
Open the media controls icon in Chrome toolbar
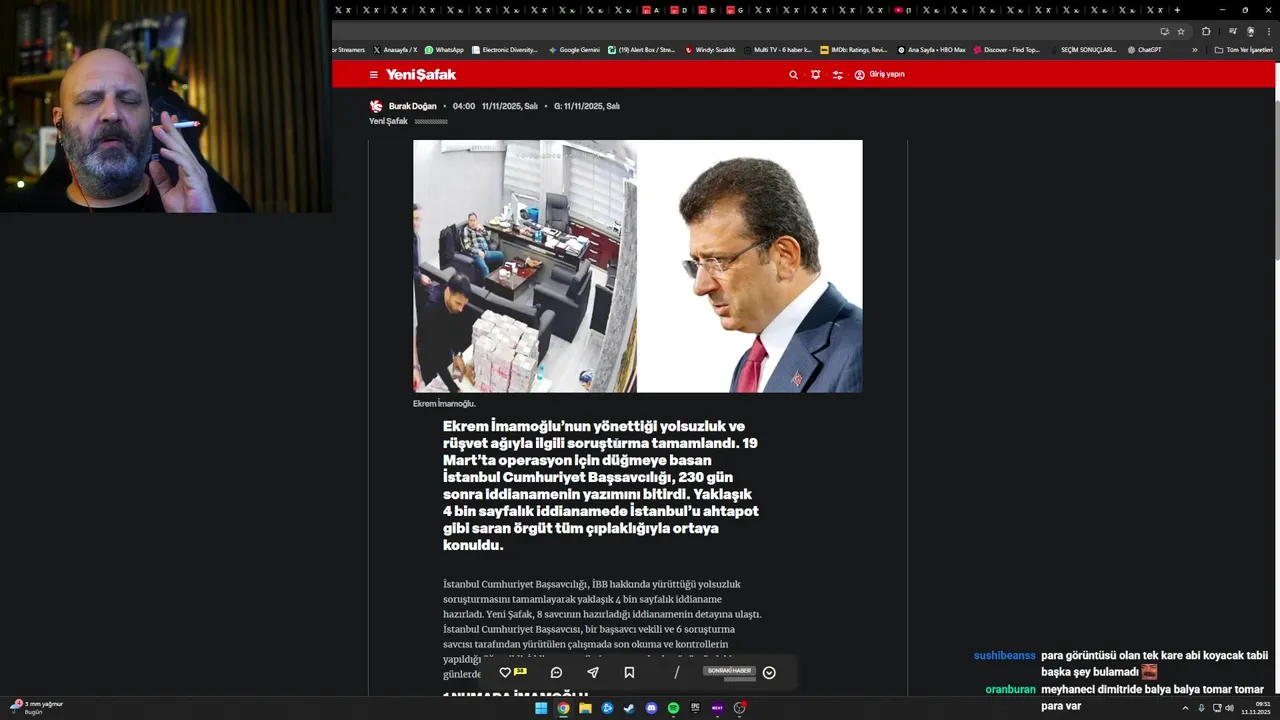click(1232, 31)
